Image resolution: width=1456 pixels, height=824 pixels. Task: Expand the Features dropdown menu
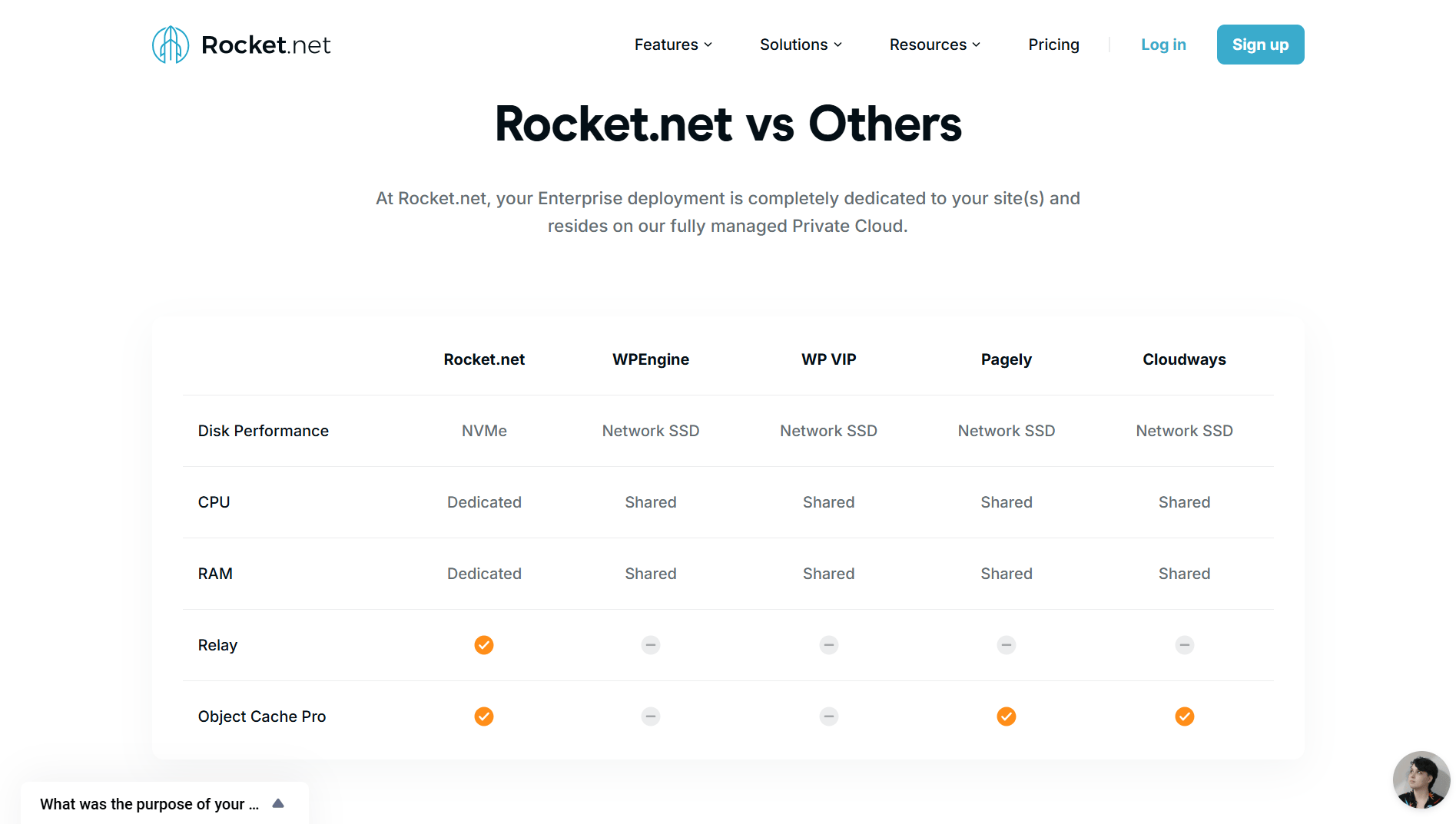(x=673, y=45)
